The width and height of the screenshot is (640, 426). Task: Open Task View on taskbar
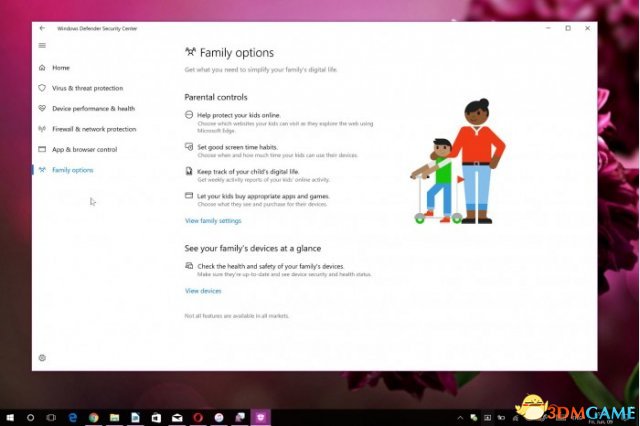(51, 417)
